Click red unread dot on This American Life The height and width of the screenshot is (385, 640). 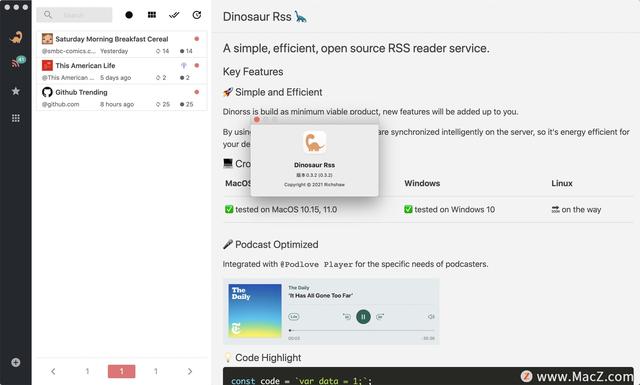point(197,65)
